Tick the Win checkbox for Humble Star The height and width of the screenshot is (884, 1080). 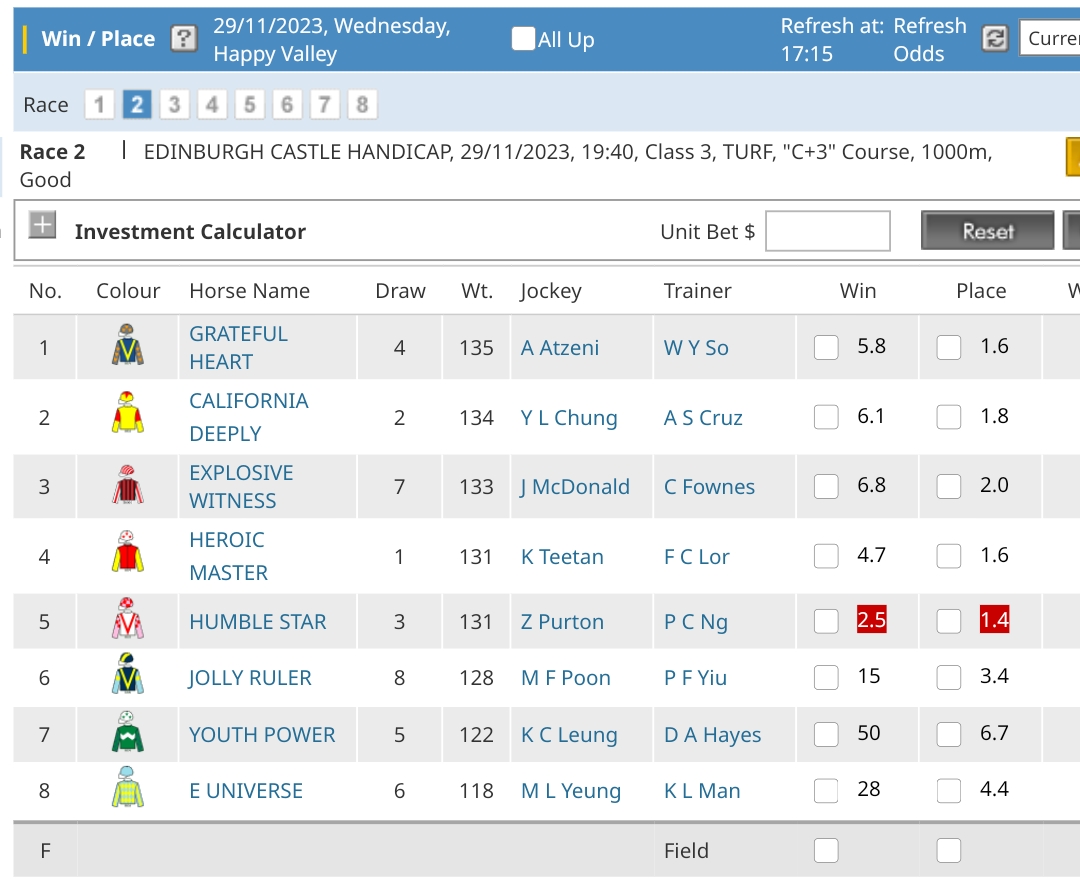(x=826, y=621)
